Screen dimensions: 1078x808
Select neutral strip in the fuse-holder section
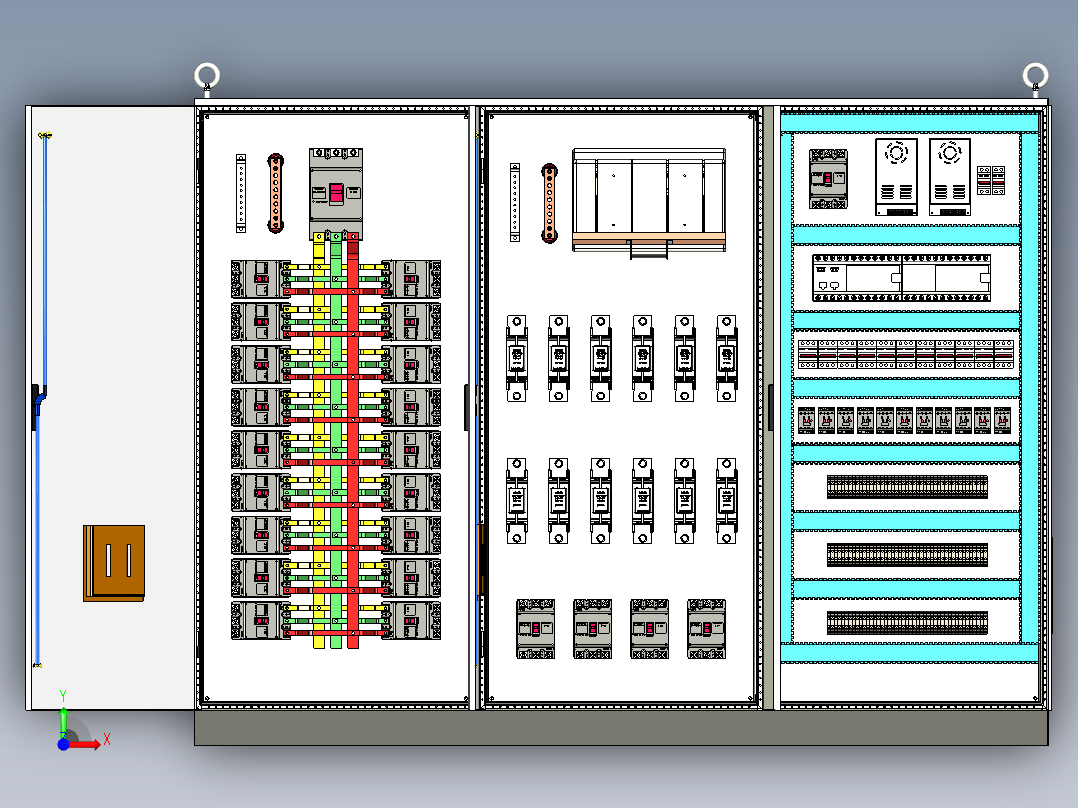[x=515, y=202]
